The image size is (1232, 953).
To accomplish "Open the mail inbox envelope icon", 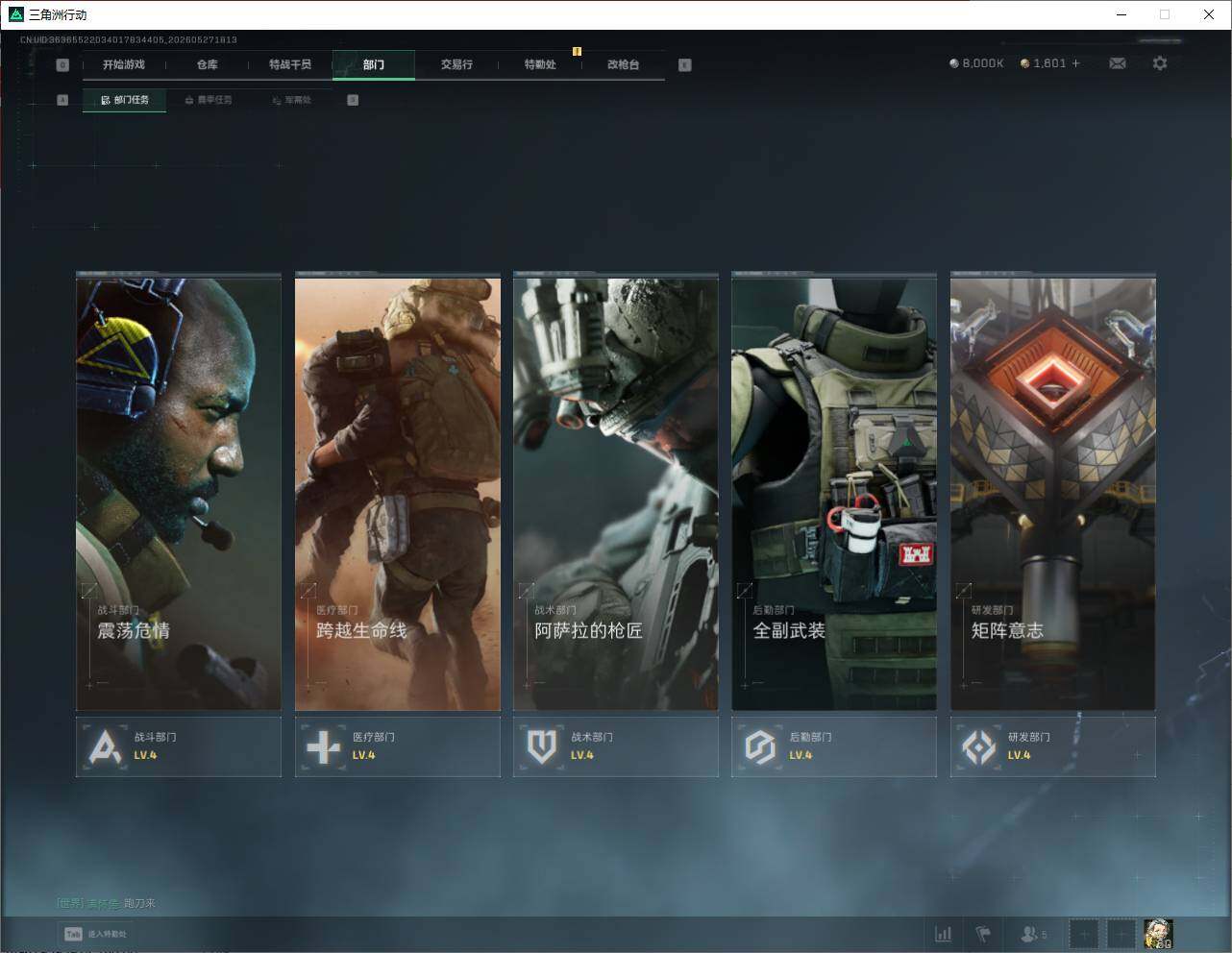I will 1118,63.
